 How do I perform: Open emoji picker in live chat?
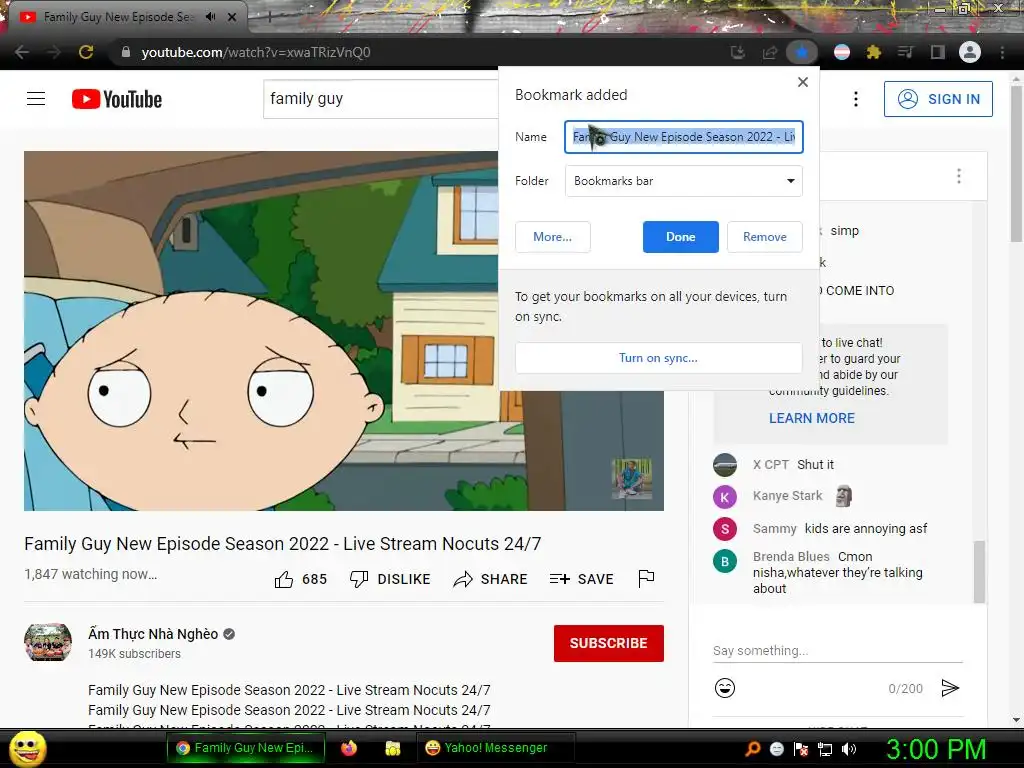[x=725, y=688]
